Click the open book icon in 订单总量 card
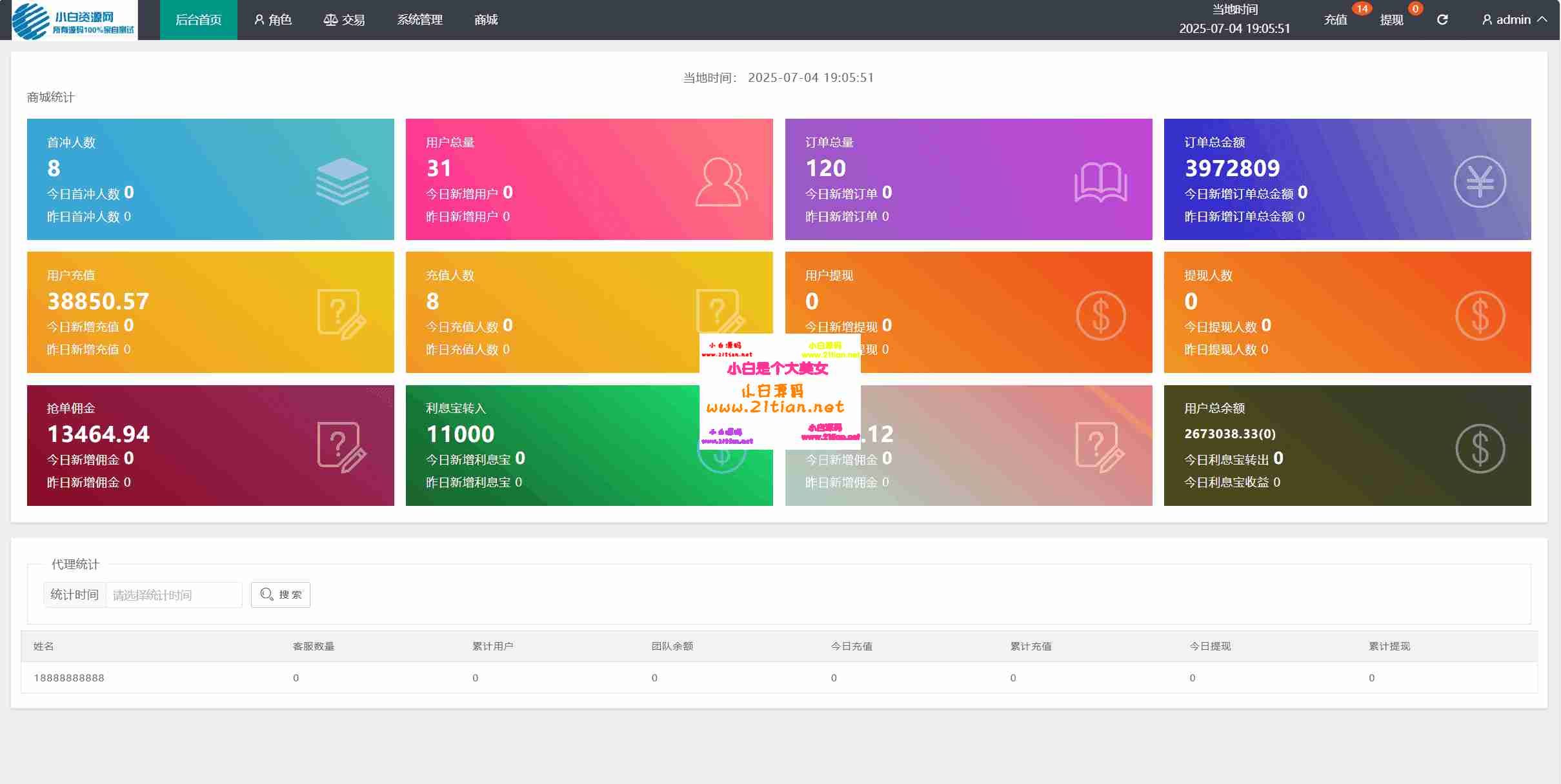 pyautogui.click(x=1100, y=182)
